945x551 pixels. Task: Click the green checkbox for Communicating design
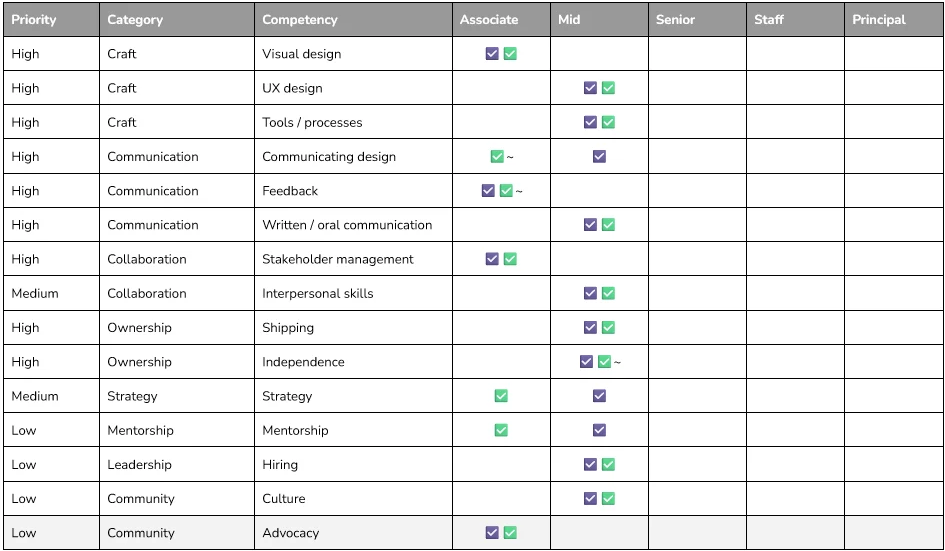tap(497, 157)
